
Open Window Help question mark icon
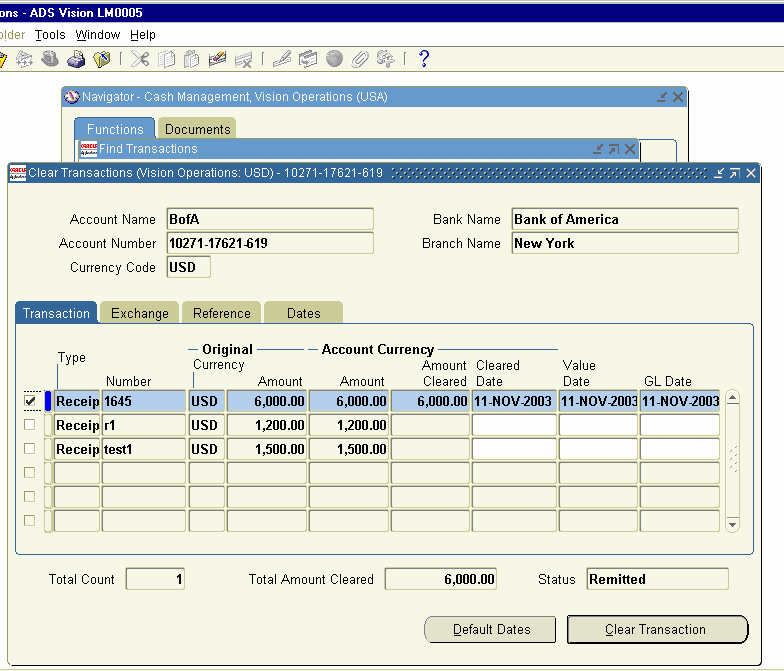pyautogui.click(x=424, y=59)
